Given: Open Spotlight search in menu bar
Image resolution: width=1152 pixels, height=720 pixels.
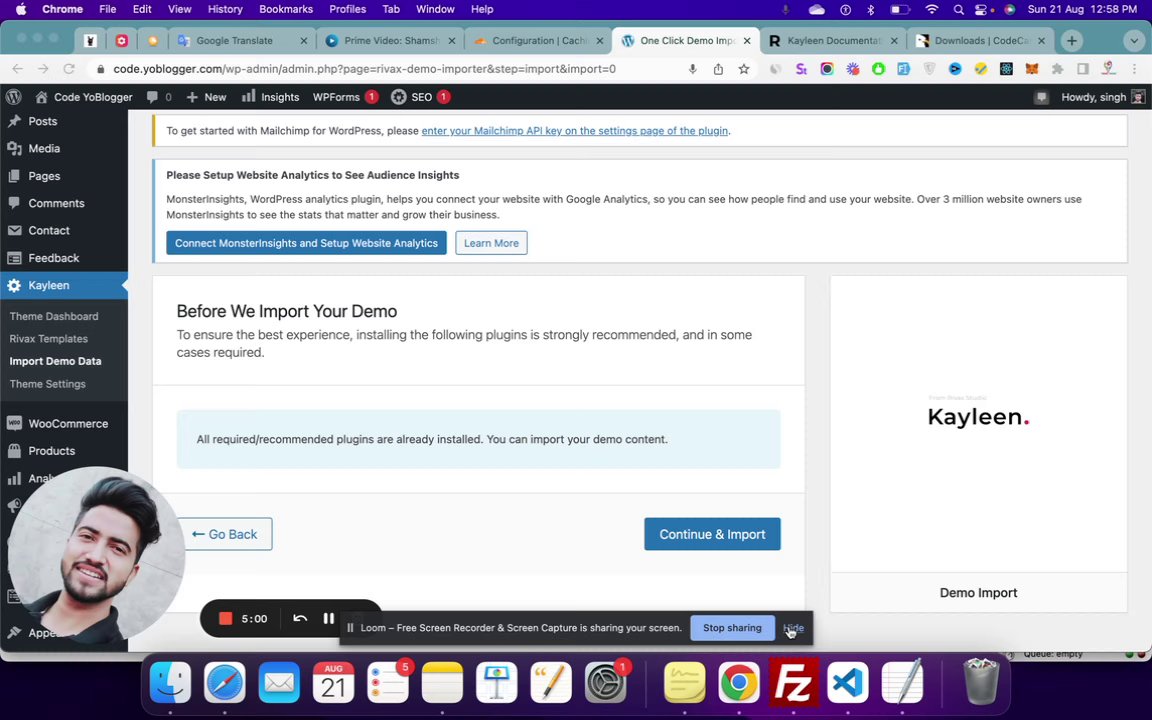Looking at the screenshot, I should [958, 10].
